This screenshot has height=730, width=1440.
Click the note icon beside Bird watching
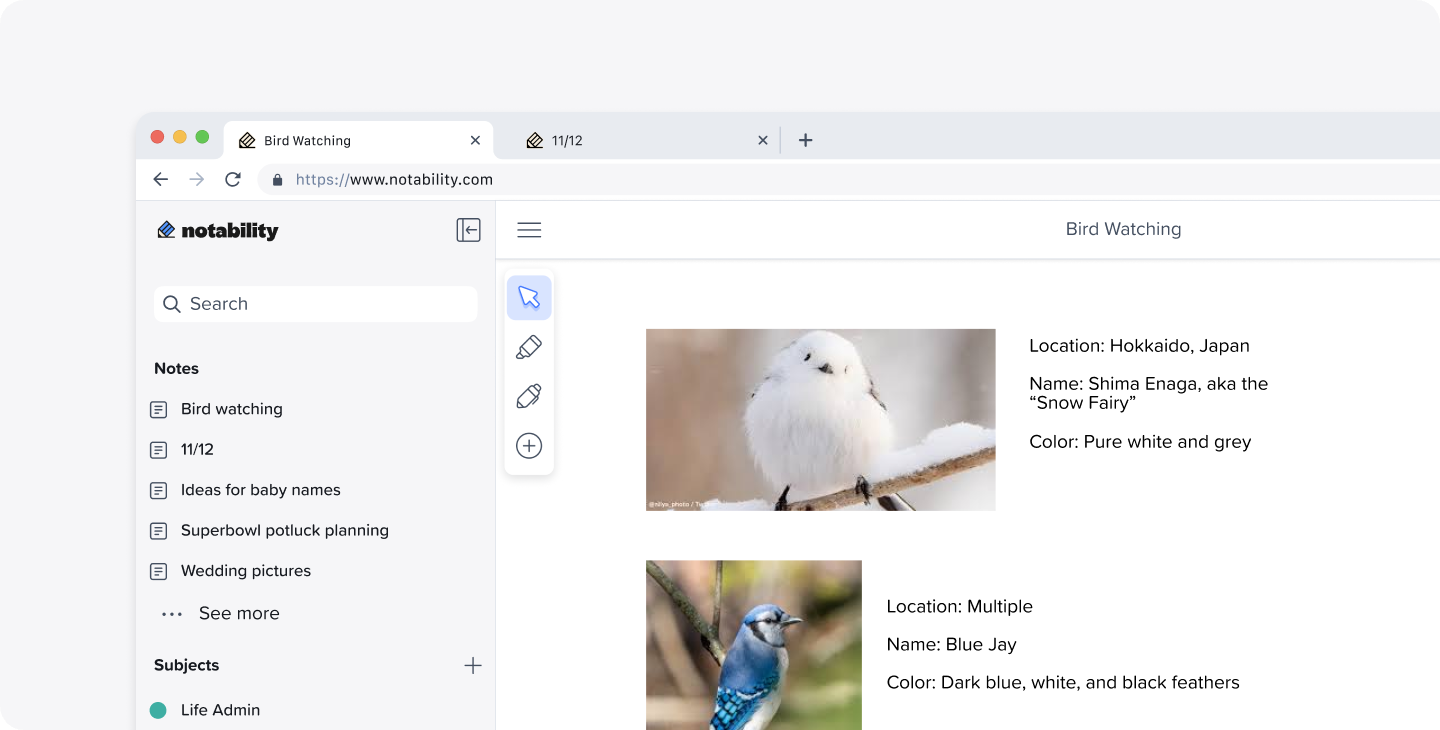pyautogui.click(x=158, y=409)
